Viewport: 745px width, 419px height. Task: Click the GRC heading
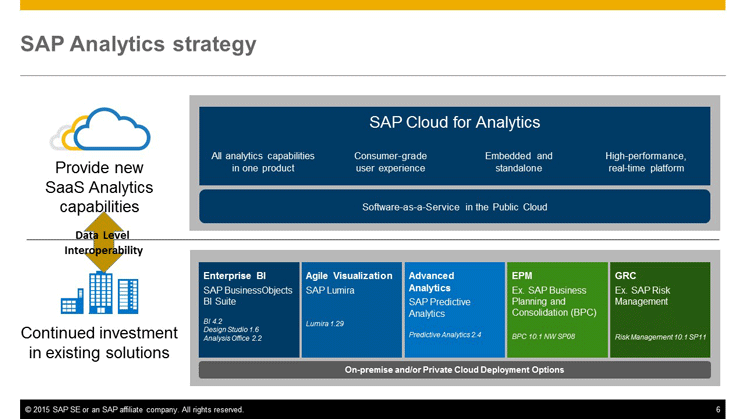coord(625,276)
